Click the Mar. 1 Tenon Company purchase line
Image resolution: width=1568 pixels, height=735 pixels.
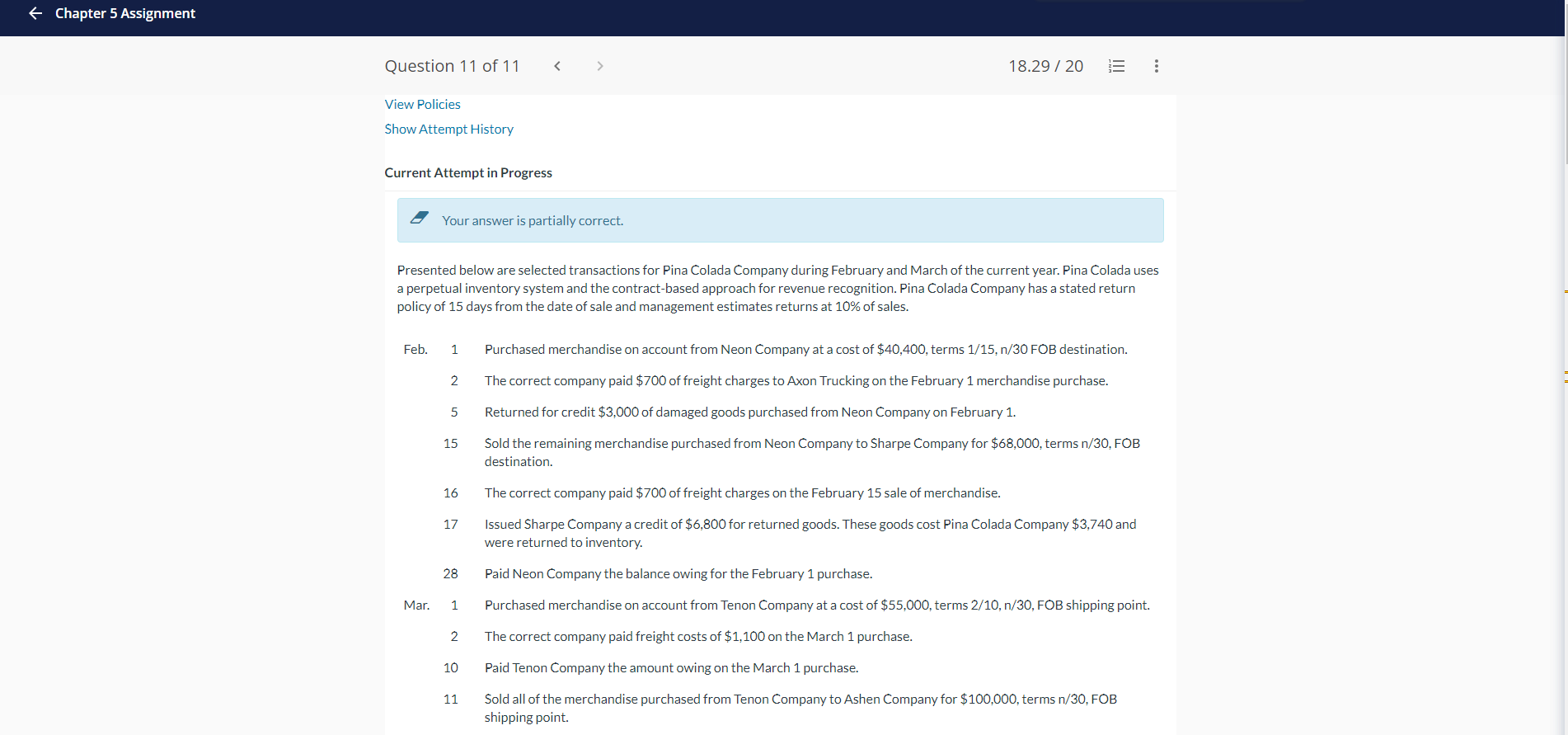pos(817,605)
